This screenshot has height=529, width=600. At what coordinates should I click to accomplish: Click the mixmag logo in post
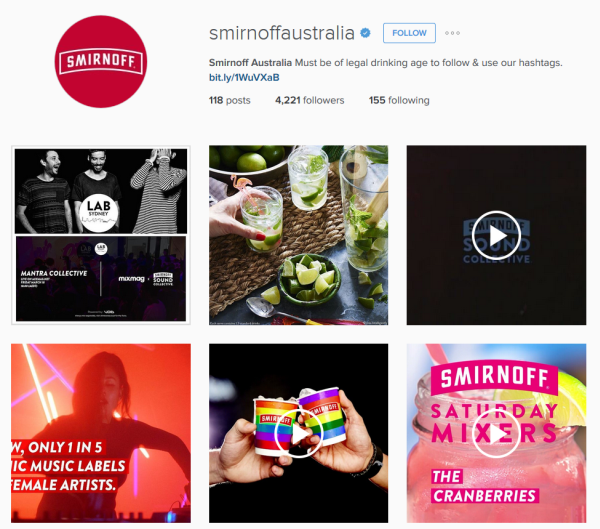pyautogui.click(x=131, y=279)
